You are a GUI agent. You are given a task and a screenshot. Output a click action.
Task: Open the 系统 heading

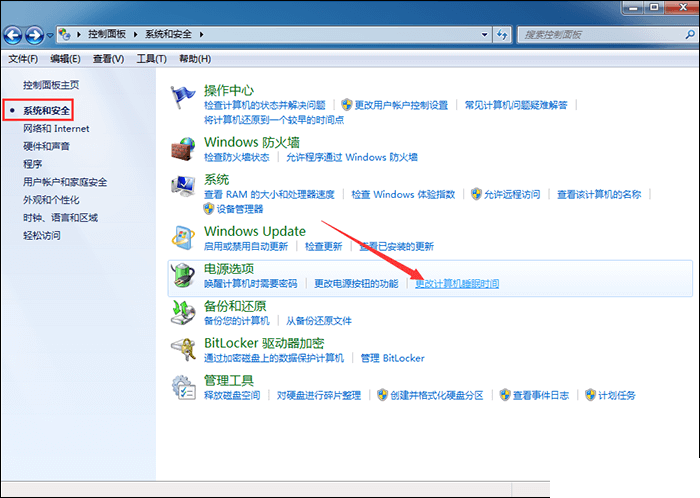tap(217, 180)
